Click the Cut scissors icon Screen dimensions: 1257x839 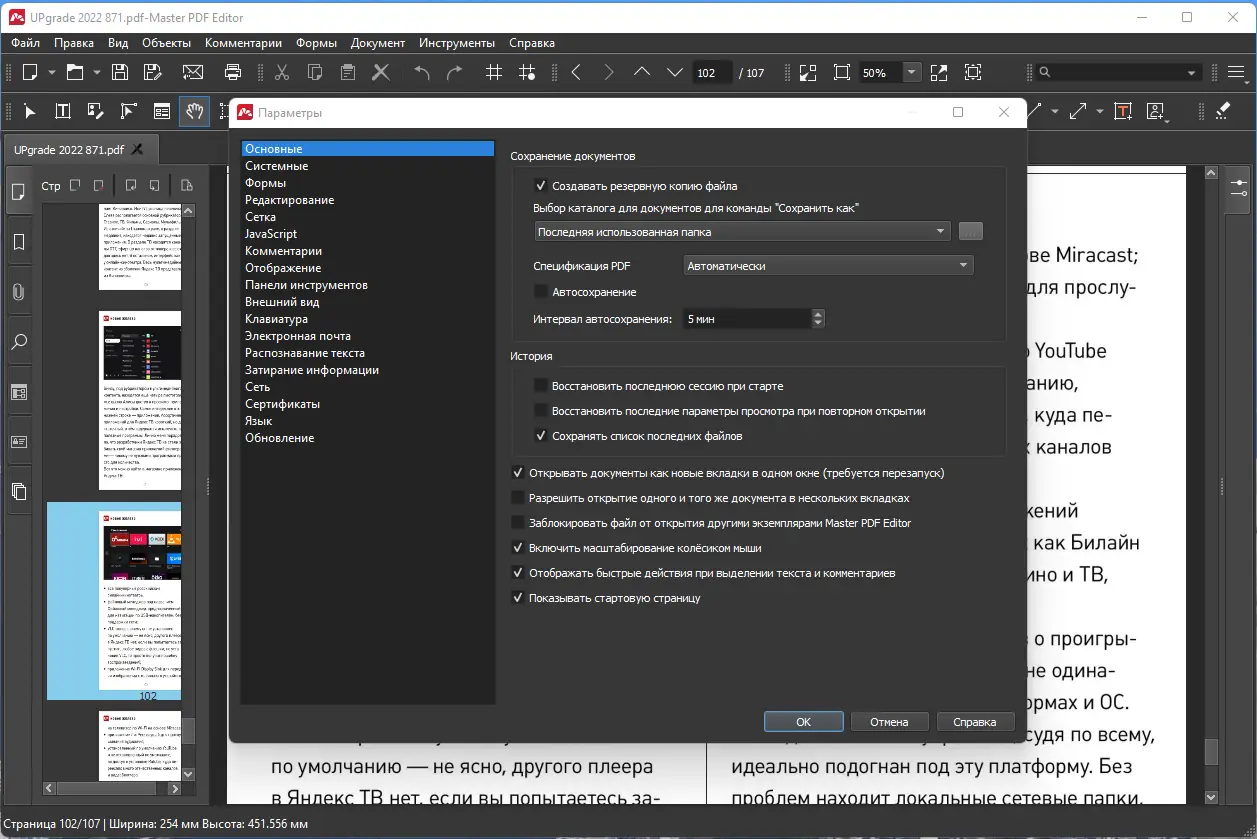(x=282, y=72)
